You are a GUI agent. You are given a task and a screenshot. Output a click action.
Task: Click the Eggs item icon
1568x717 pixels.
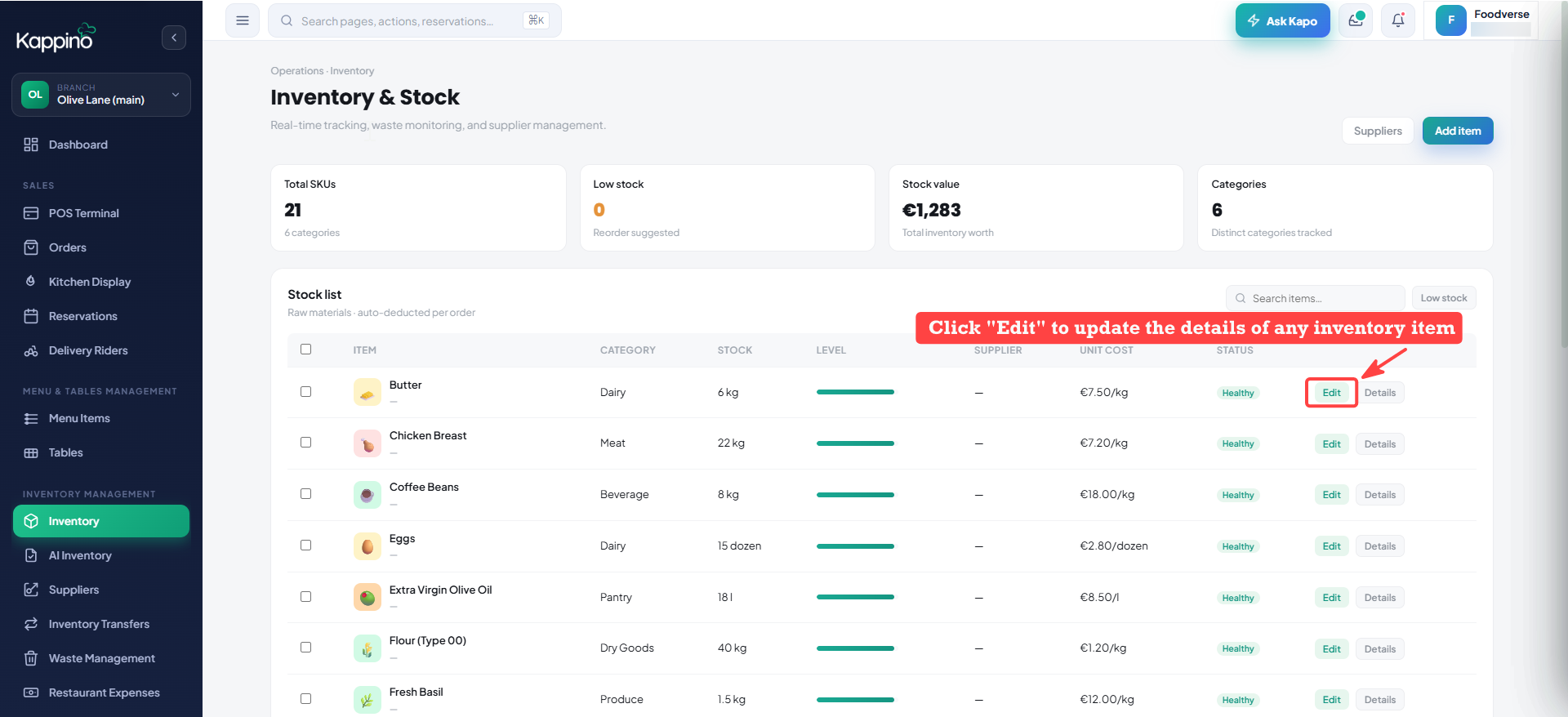coord(367,546)
